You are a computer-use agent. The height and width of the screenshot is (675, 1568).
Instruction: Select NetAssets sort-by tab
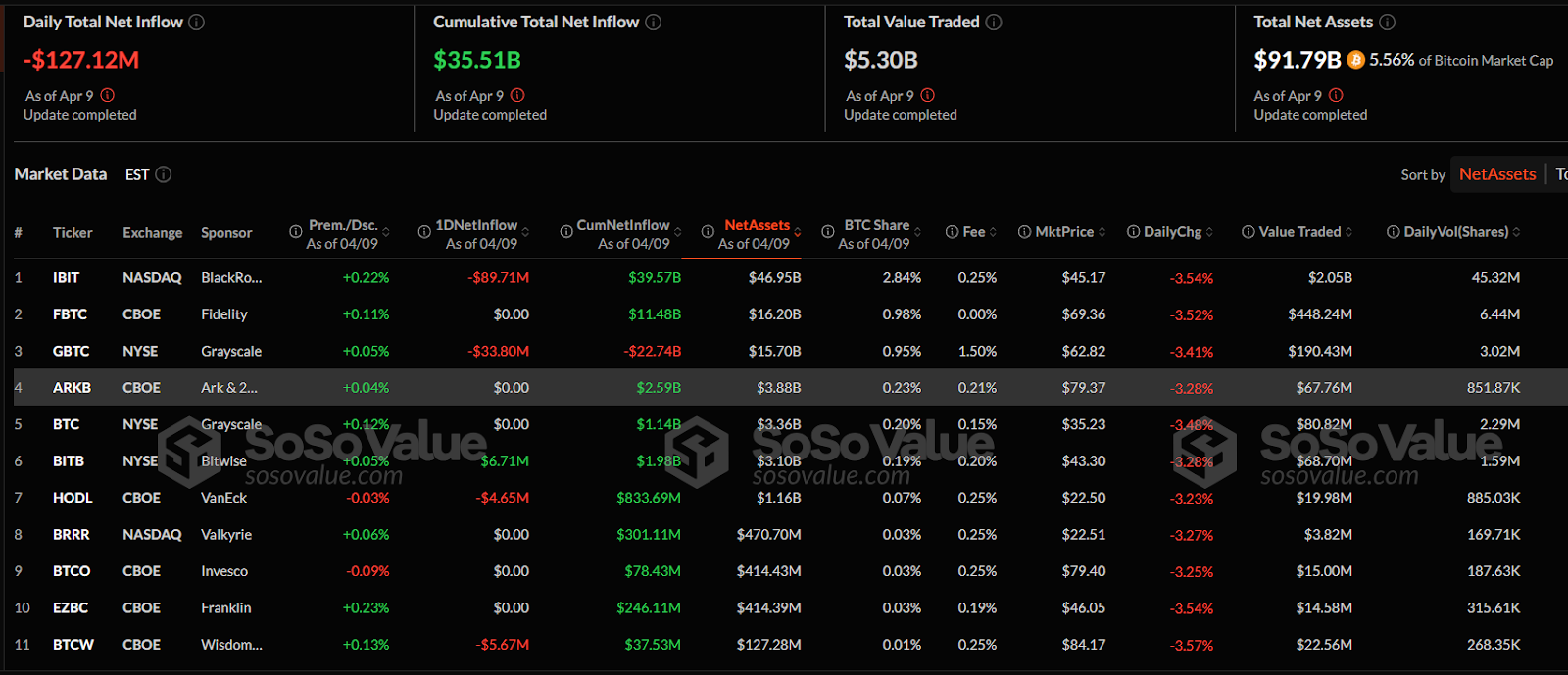(x=1497, y=174)
